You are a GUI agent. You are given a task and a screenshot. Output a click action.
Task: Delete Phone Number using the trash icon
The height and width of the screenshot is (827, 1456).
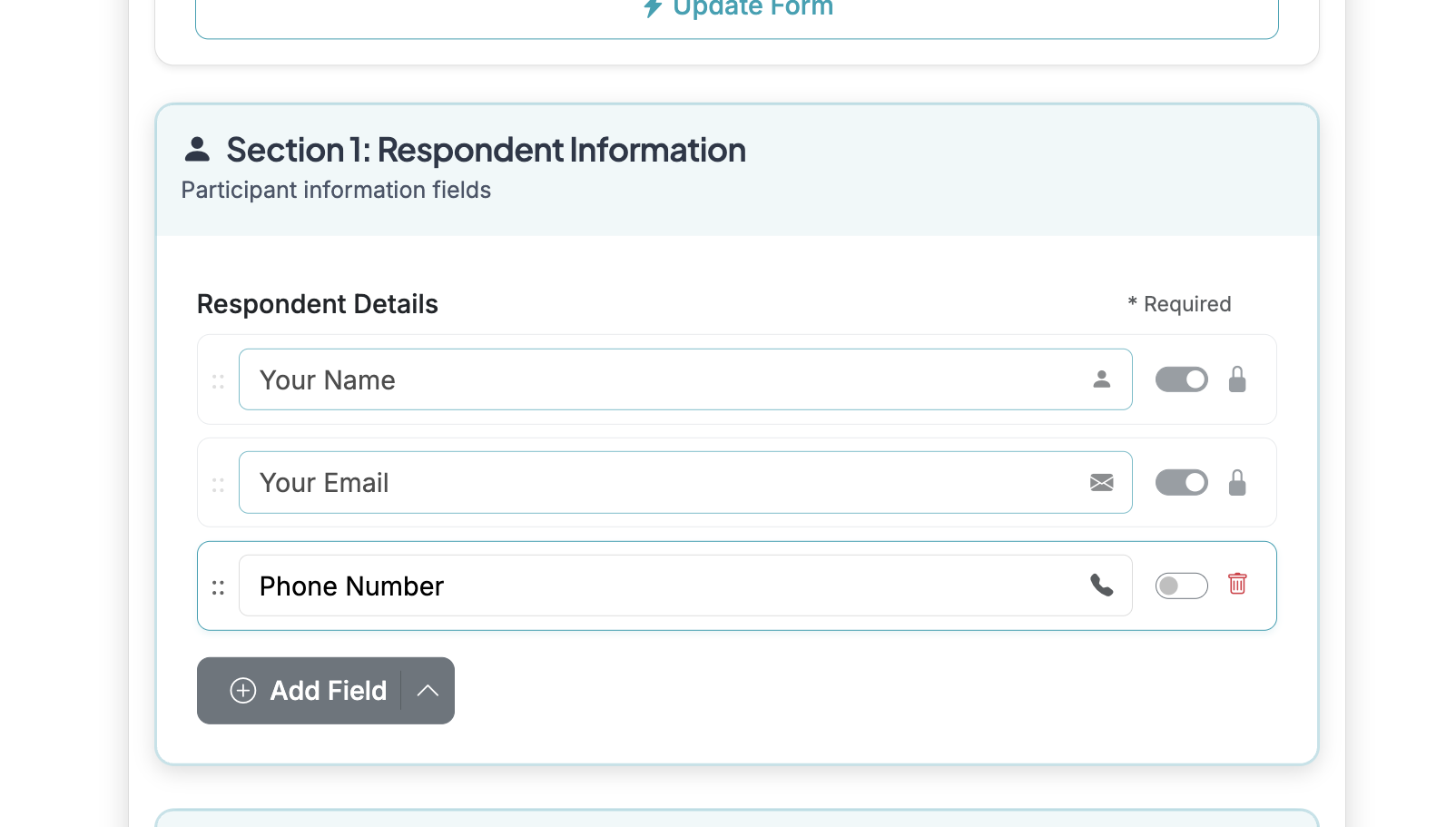click(x=1238, y=586)
